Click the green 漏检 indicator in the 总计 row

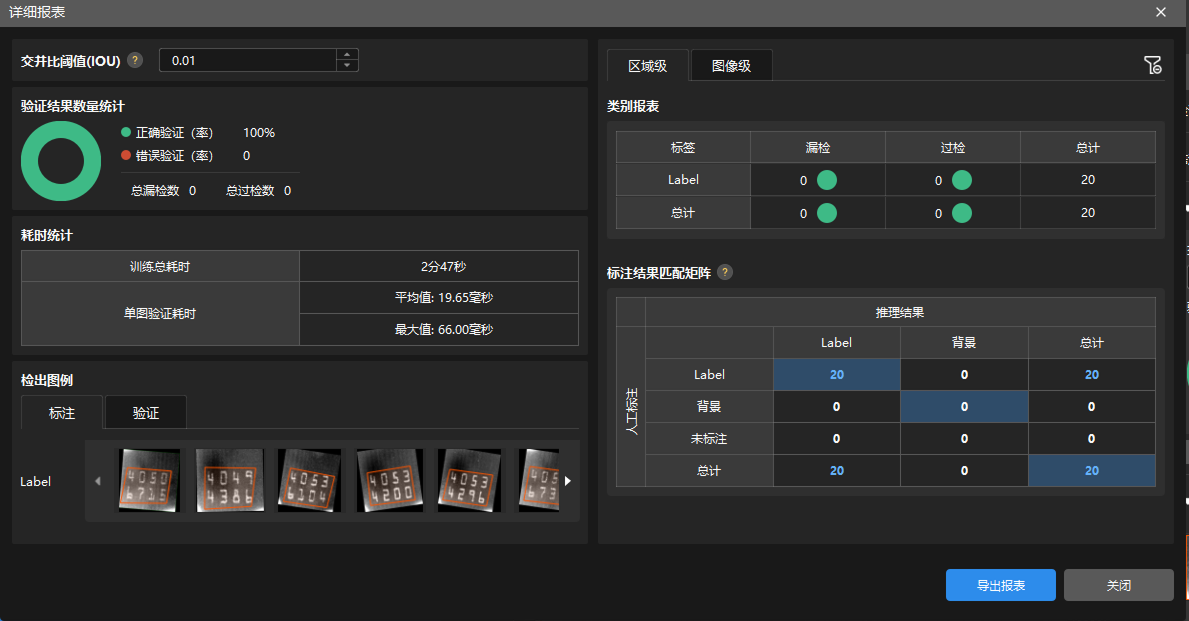pos(827,213)
